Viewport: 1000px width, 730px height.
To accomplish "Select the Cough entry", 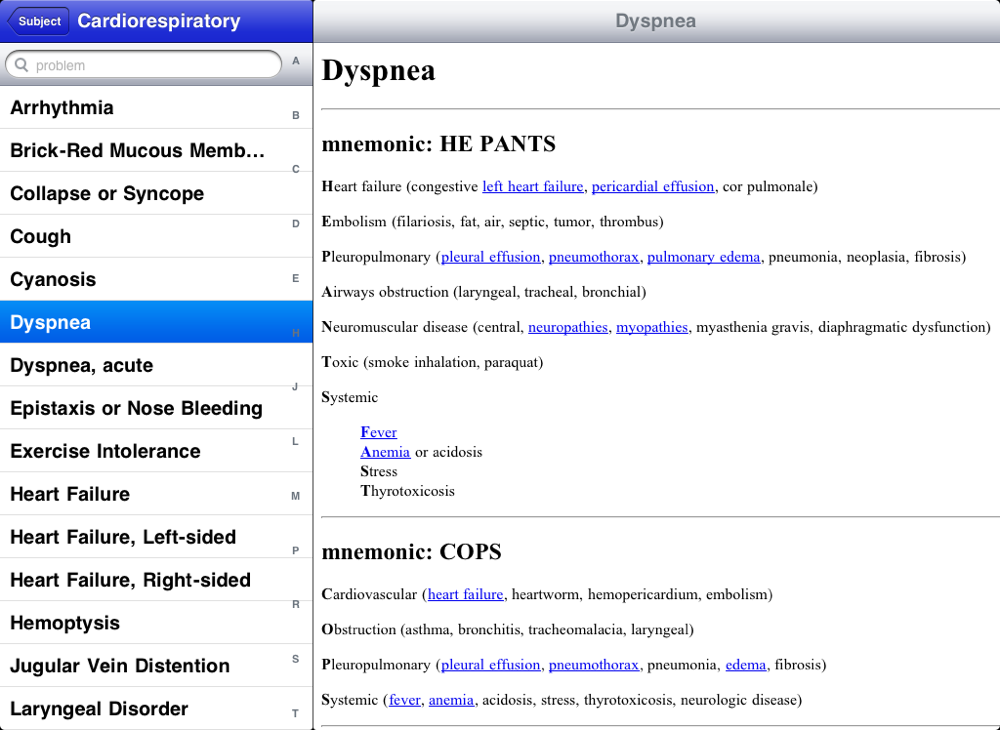I will [x=156, y=237].
